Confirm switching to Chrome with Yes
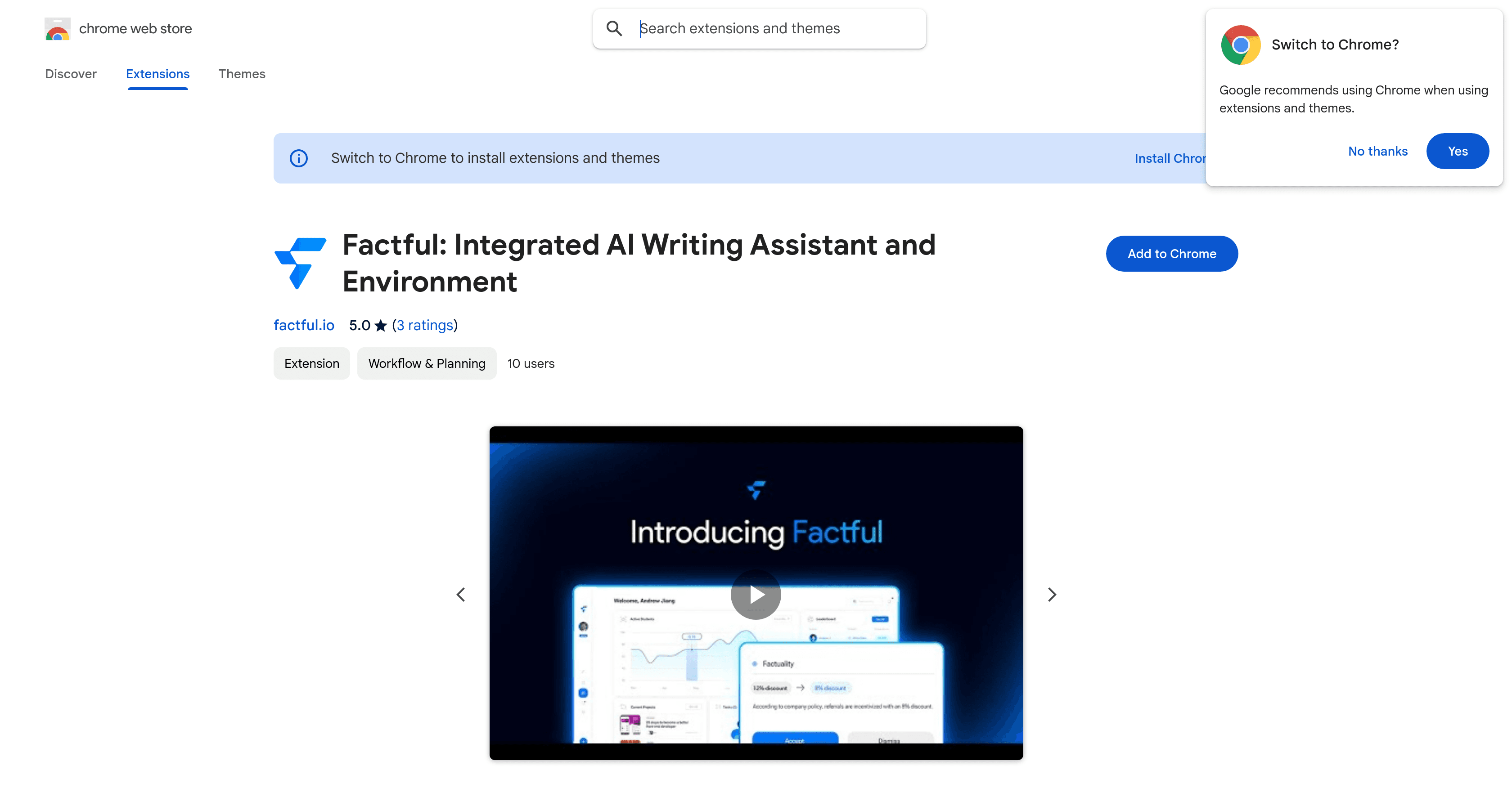The image size is (1512, 788). pos(1458,151)
